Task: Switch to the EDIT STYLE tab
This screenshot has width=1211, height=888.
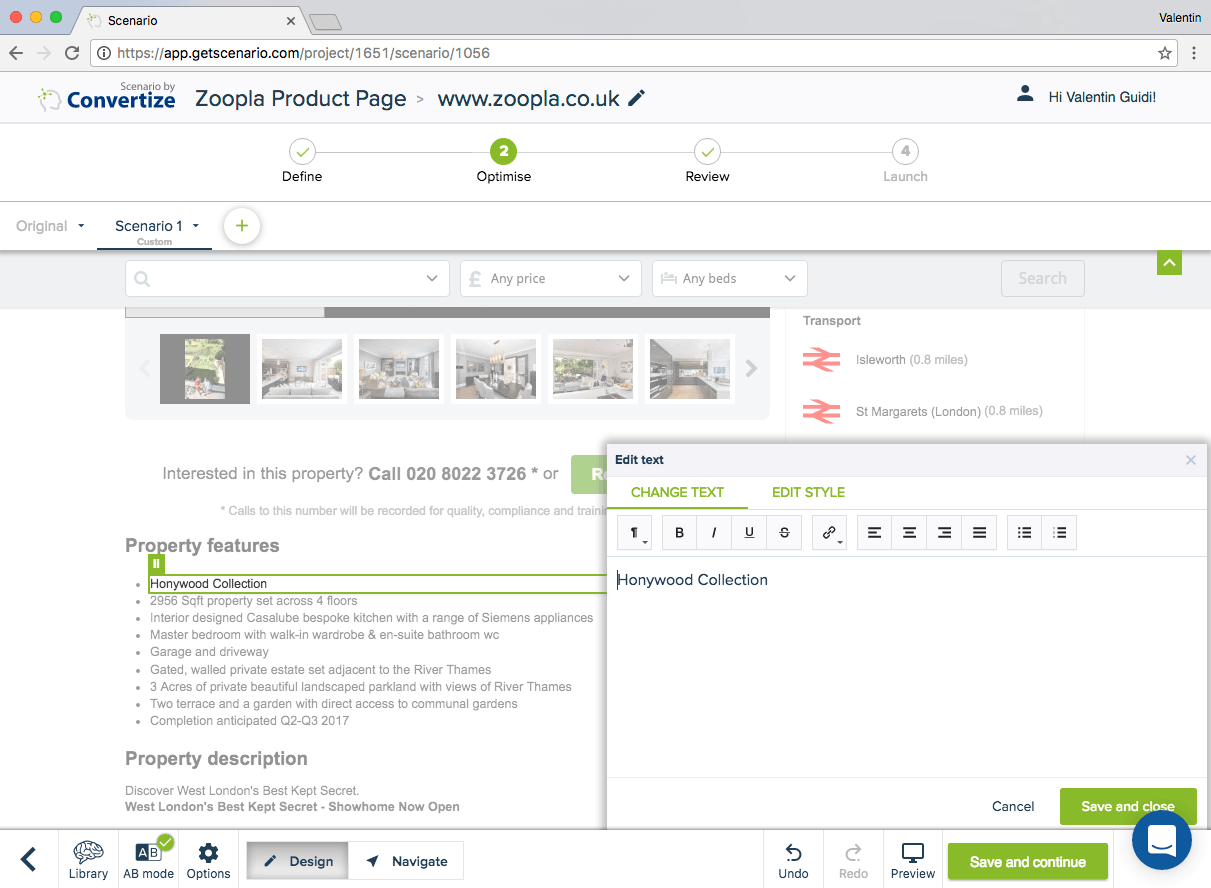Action: (808, 492)
